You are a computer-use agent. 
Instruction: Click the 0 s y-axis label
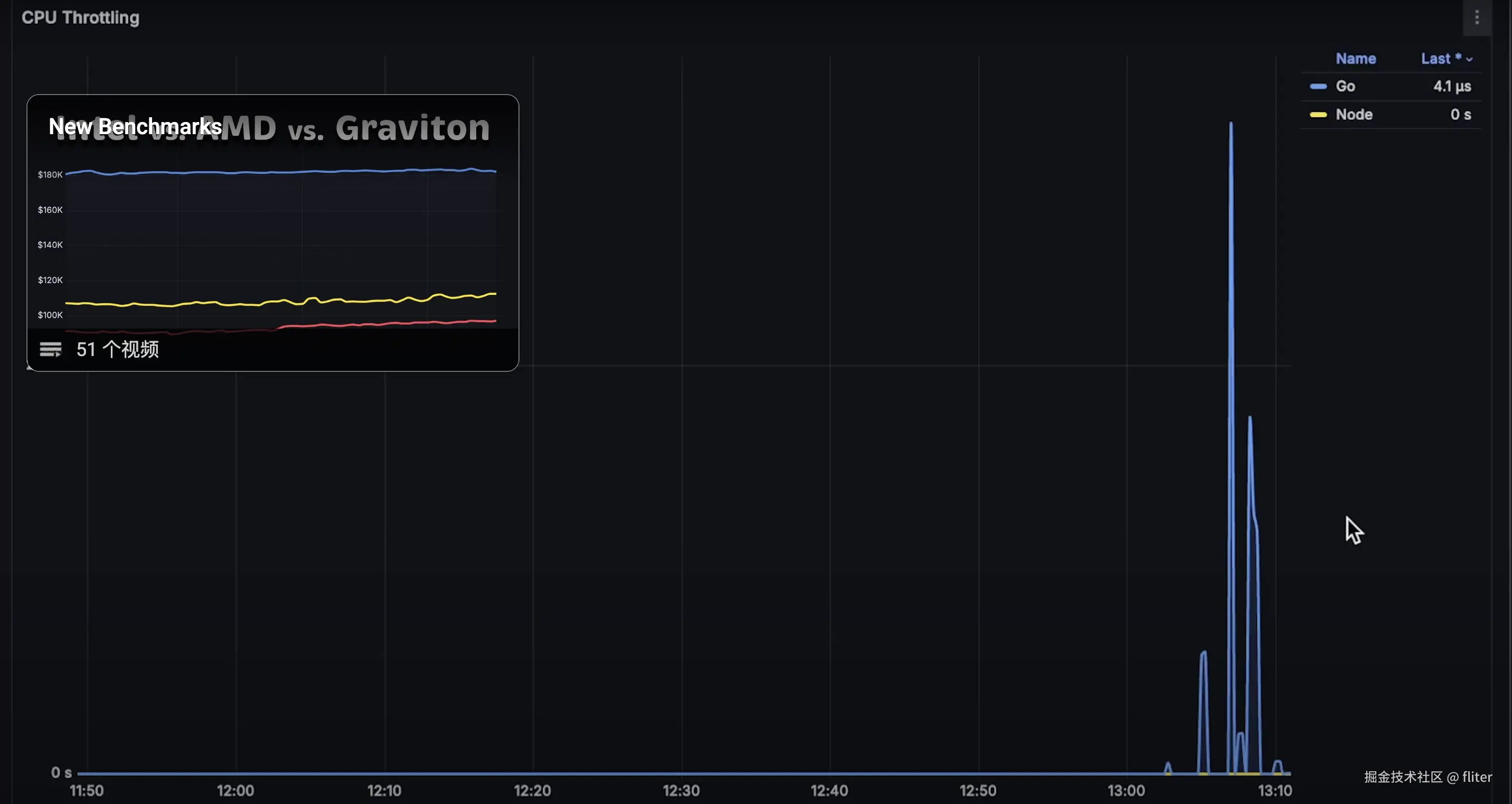[x=61, y=772]
